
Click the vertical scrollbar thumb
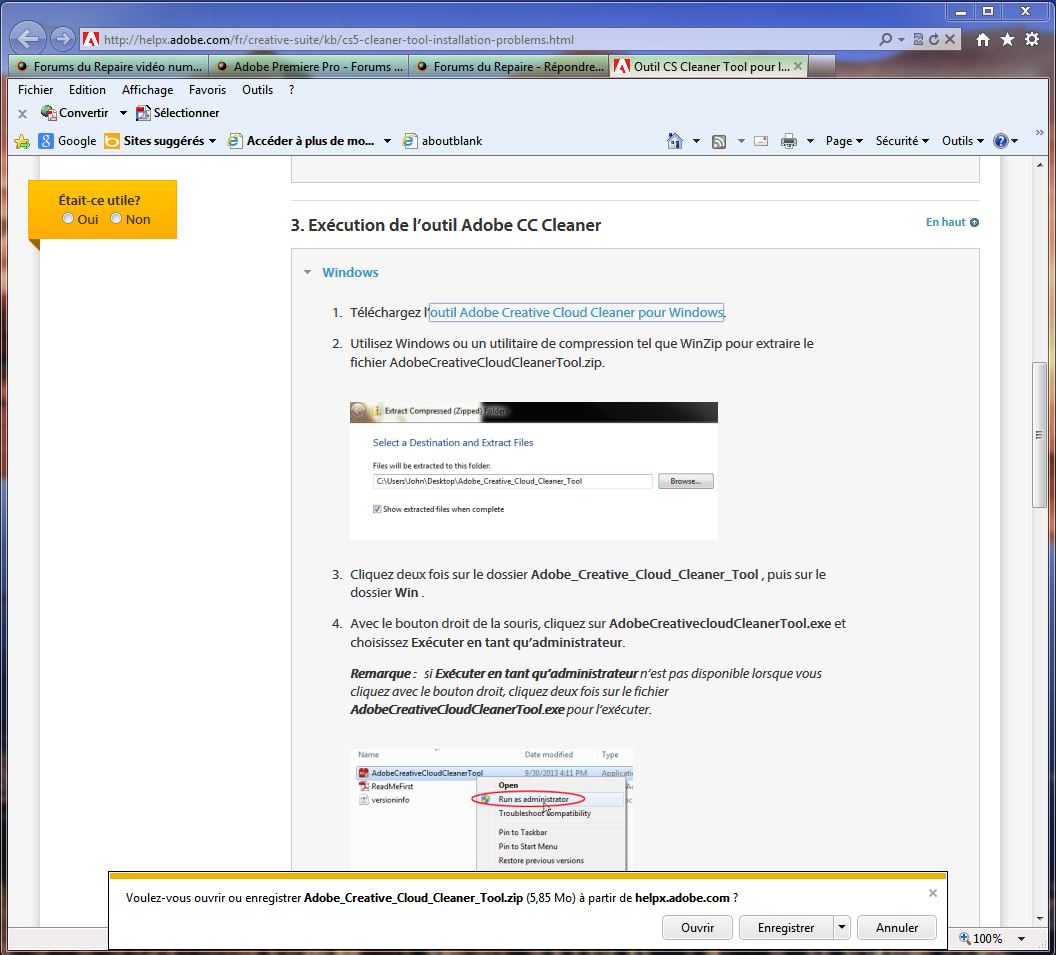[x=1039, y=435]
